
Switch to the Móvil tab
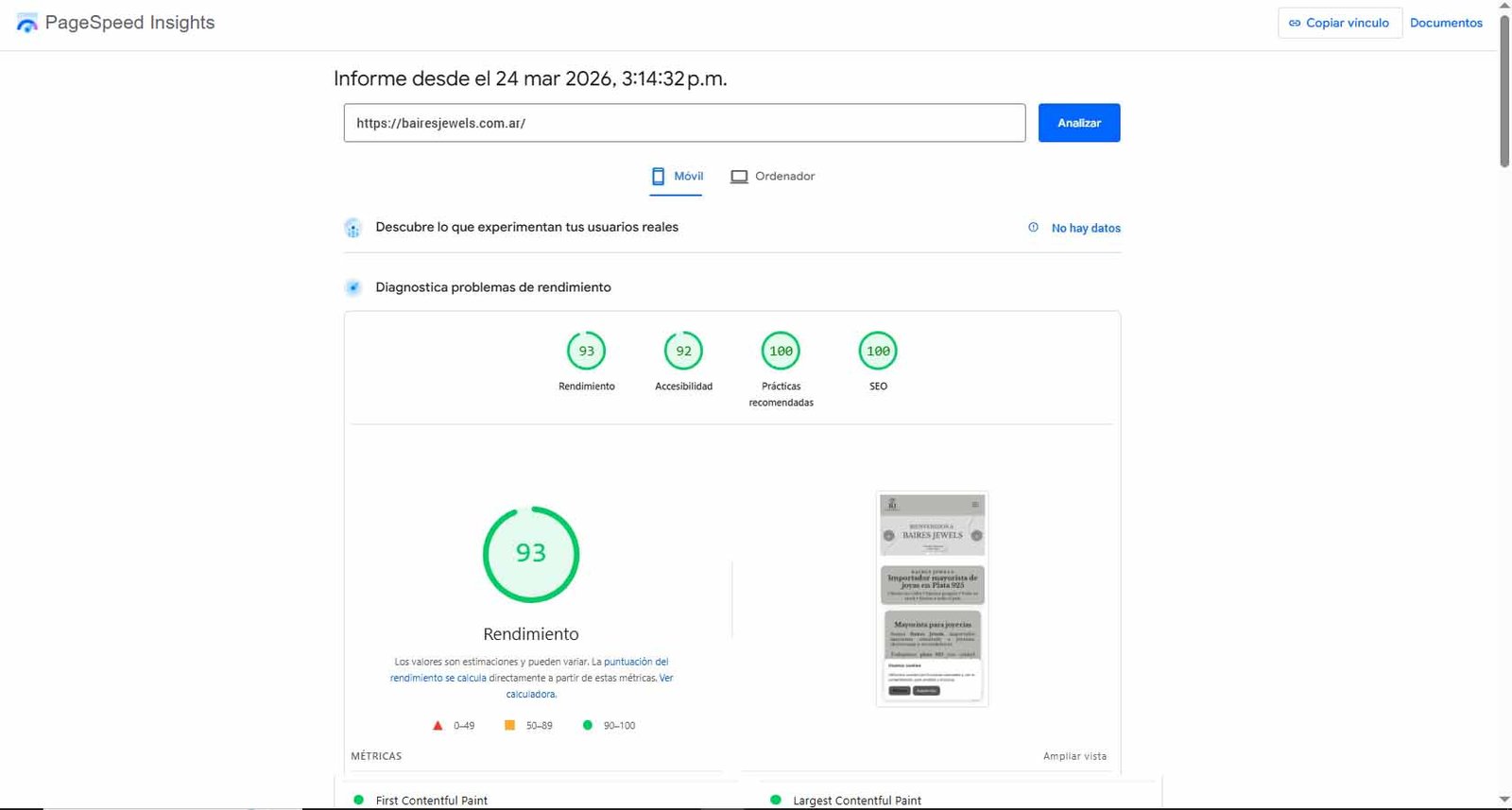coord(677,177)
